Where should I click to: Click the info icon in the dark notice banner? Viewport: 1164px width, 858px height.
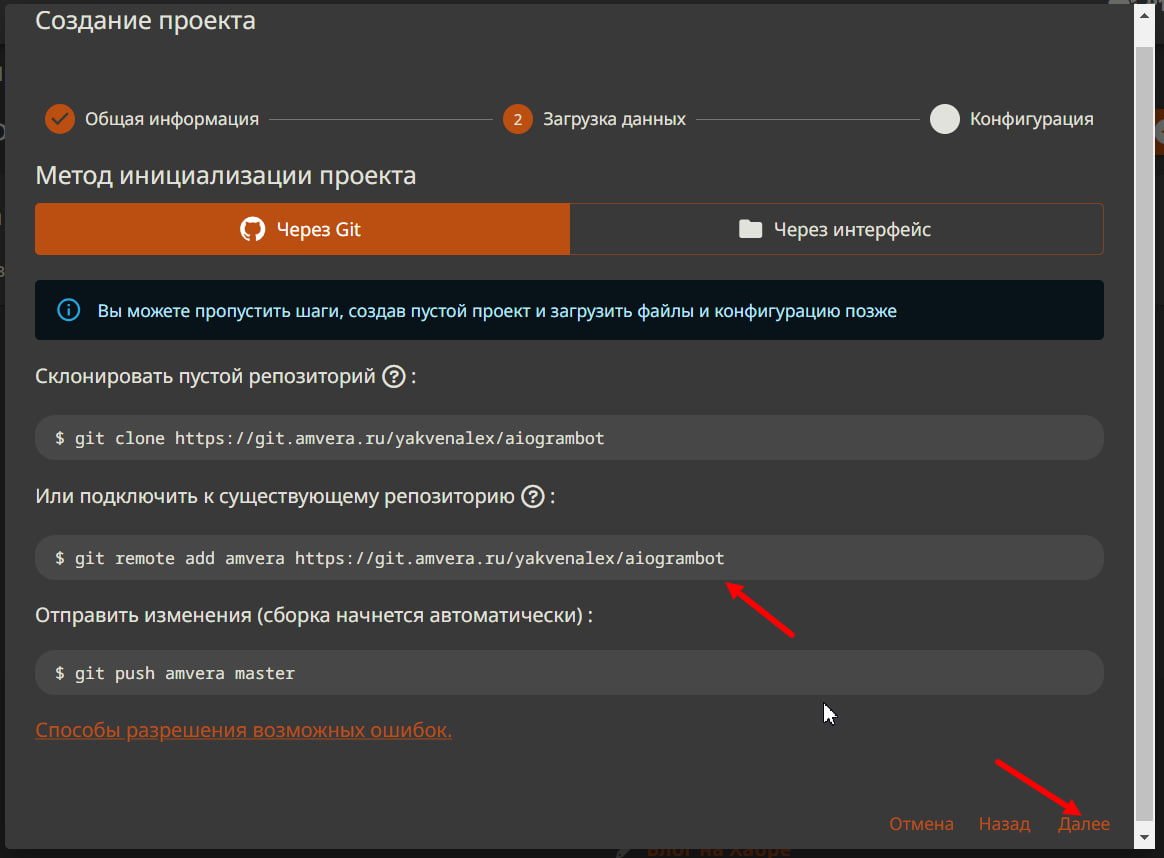coord(68,311)
